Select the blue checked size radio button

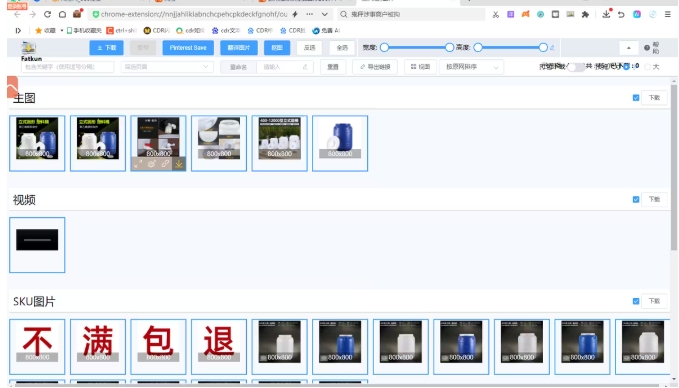click(x=627, y=67)
